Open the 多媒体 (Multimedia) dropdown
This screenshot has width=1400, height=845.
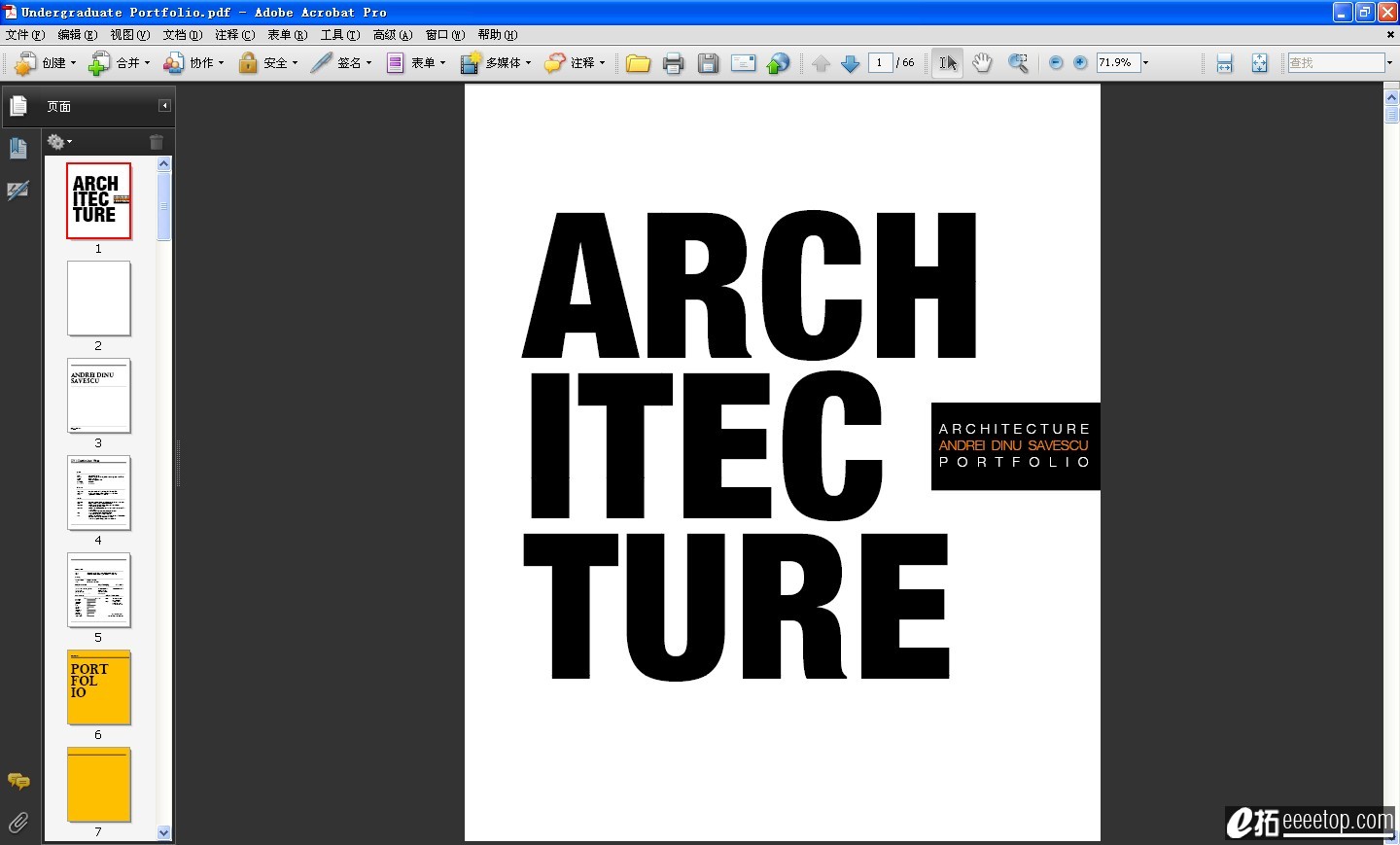tap(495, 63)
